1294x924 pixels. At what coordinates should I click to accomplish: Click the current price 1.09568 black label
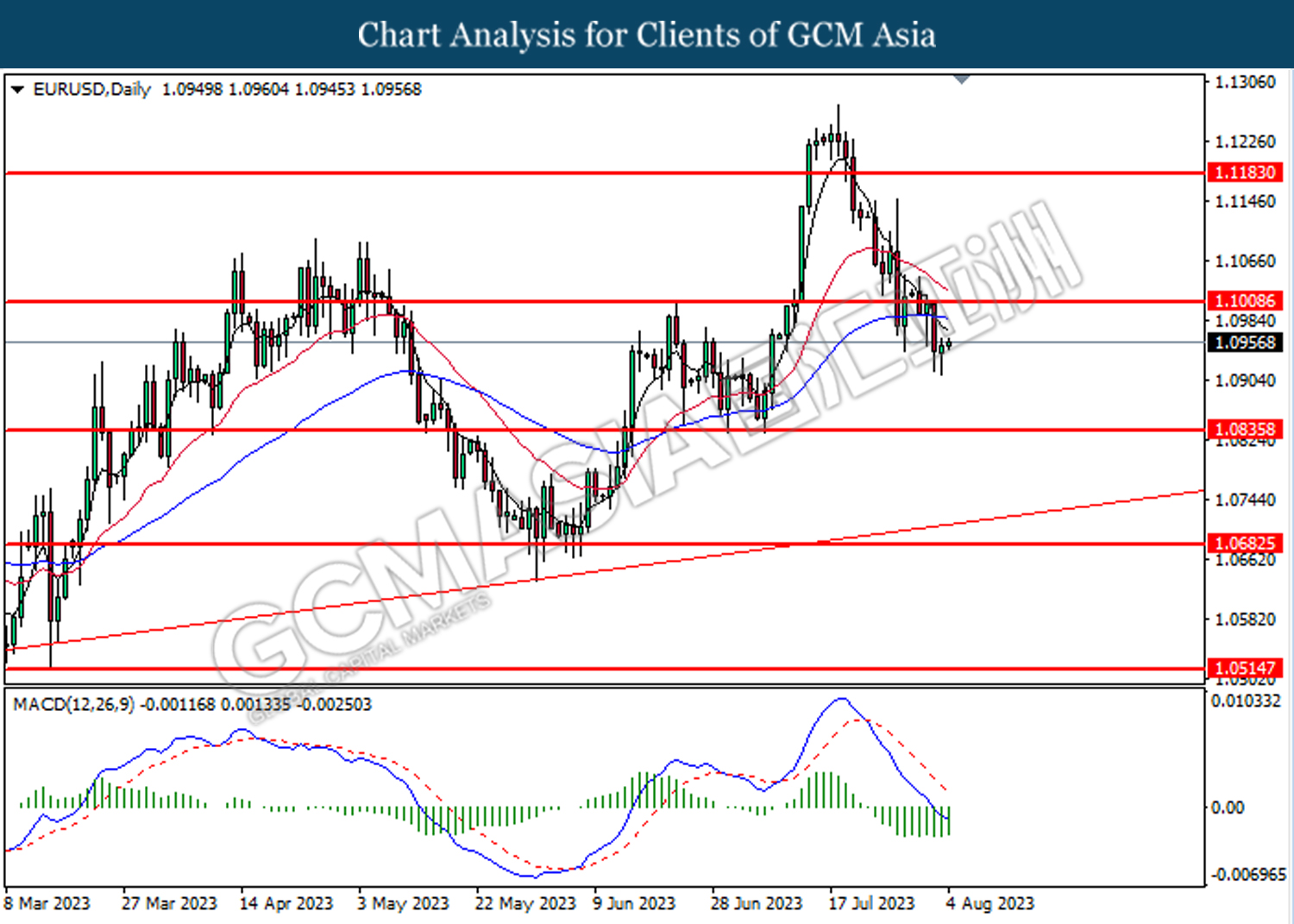point(1244,343)
